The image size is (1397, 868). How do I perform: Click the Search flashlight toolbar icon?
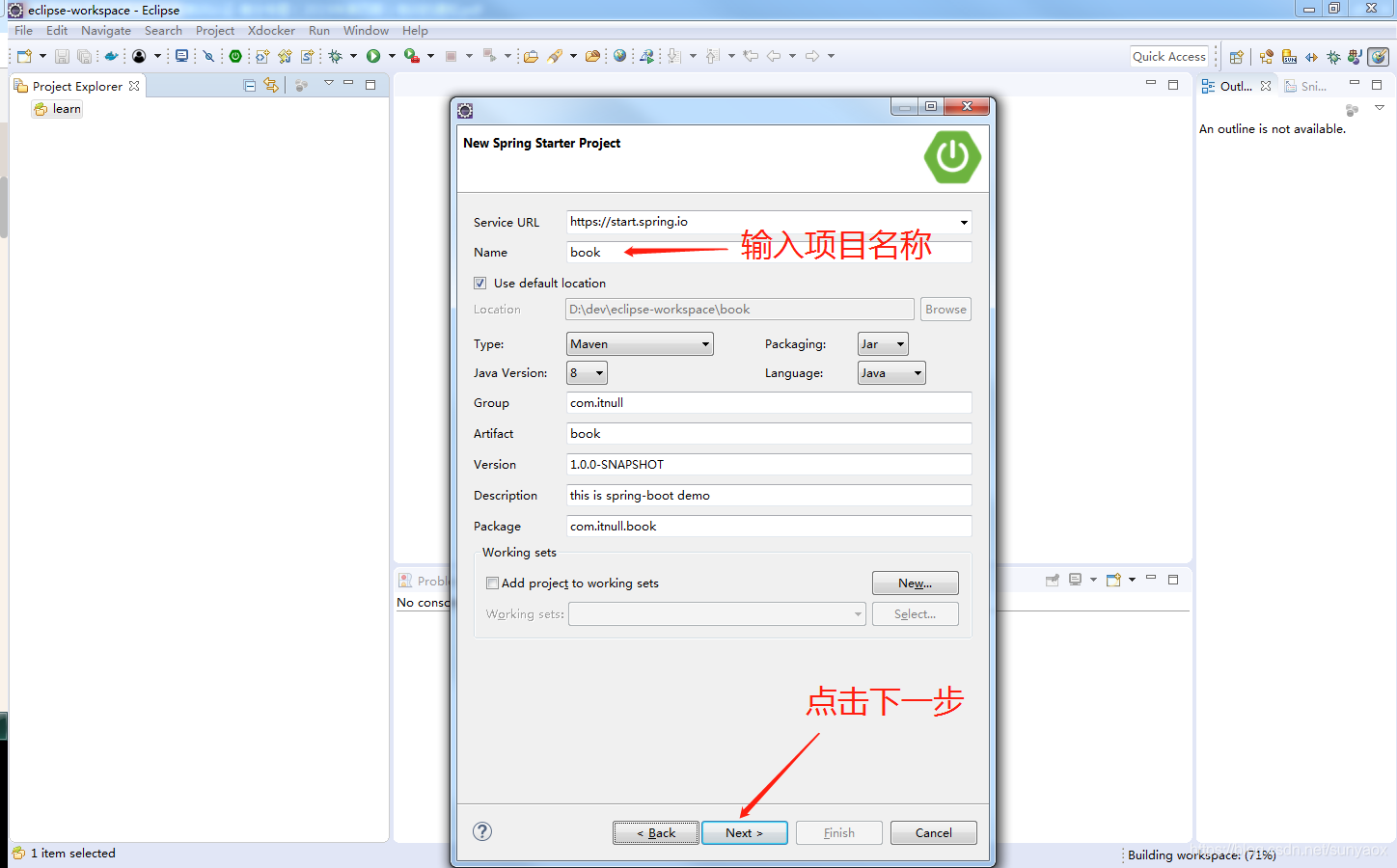pos(555,56)
